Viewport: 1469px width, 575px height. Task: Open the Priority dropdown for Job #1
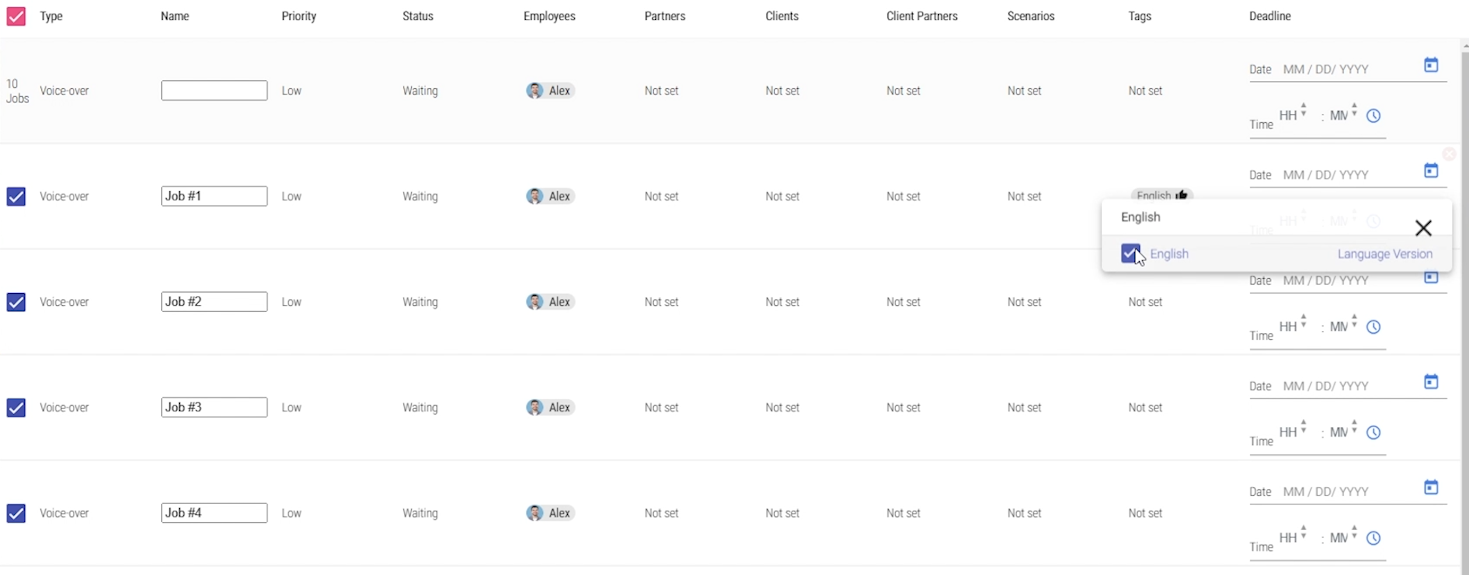[292, 197]
